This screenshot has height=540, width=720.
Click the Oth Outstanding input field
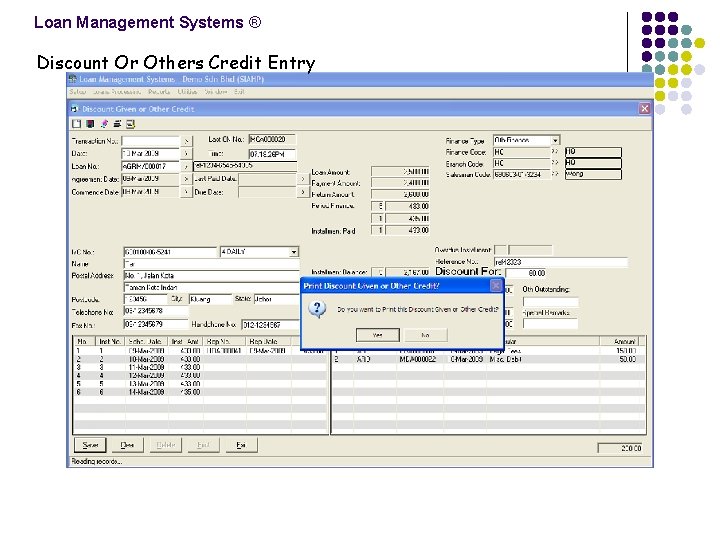click(x=551, y=302)
